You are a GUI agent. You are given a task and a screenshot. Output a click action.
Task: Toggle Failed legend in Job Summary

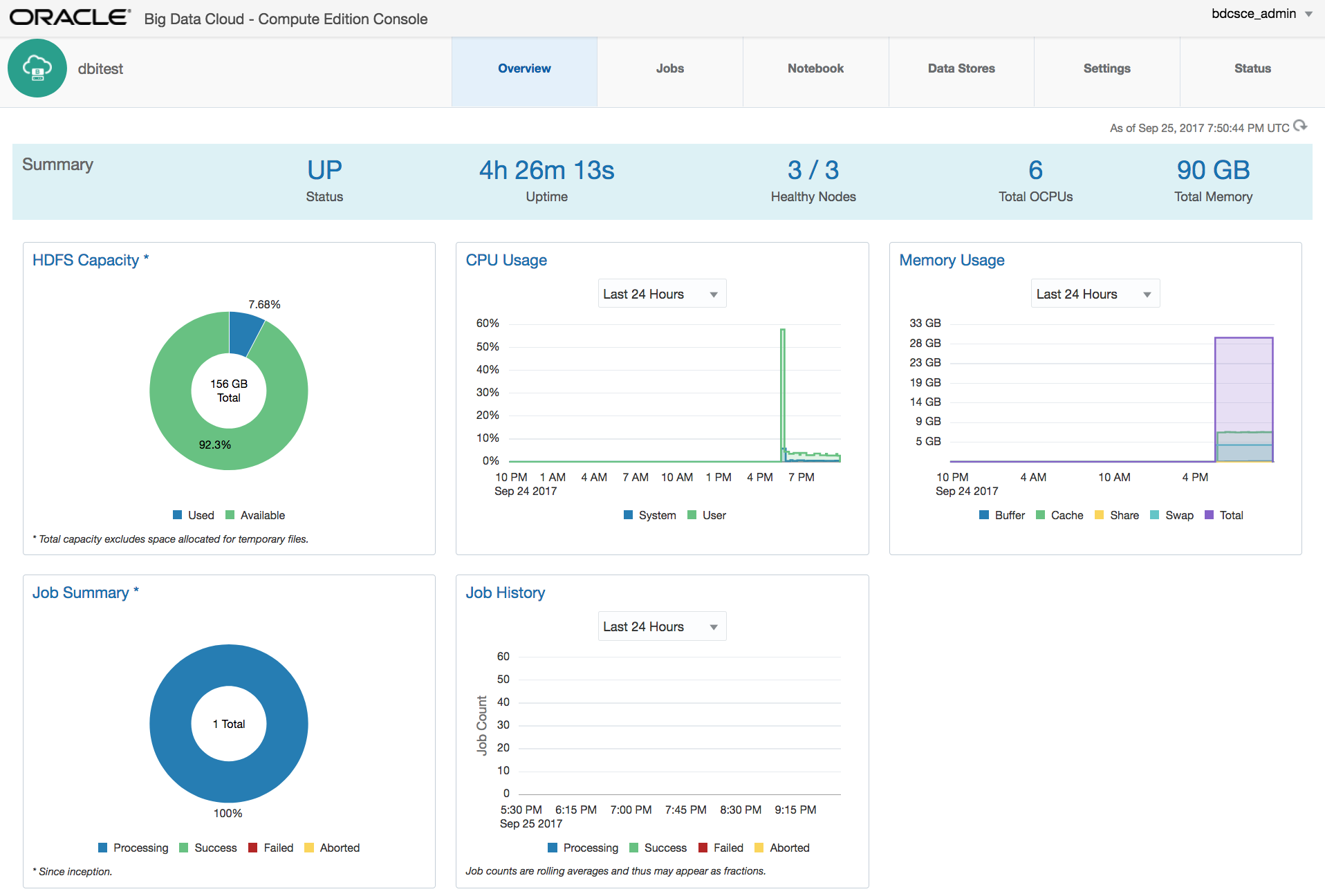tap(271, 848)
